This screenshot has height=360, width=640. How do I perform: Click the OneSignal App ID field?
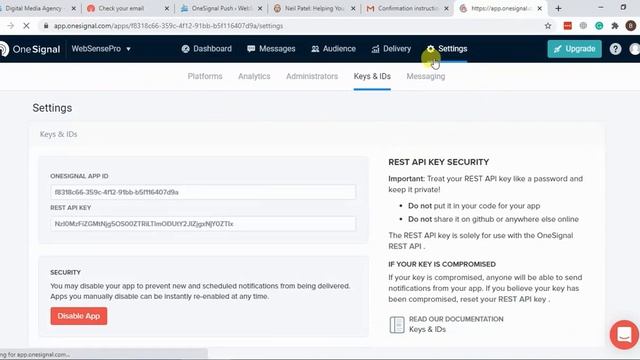point(203,192)
